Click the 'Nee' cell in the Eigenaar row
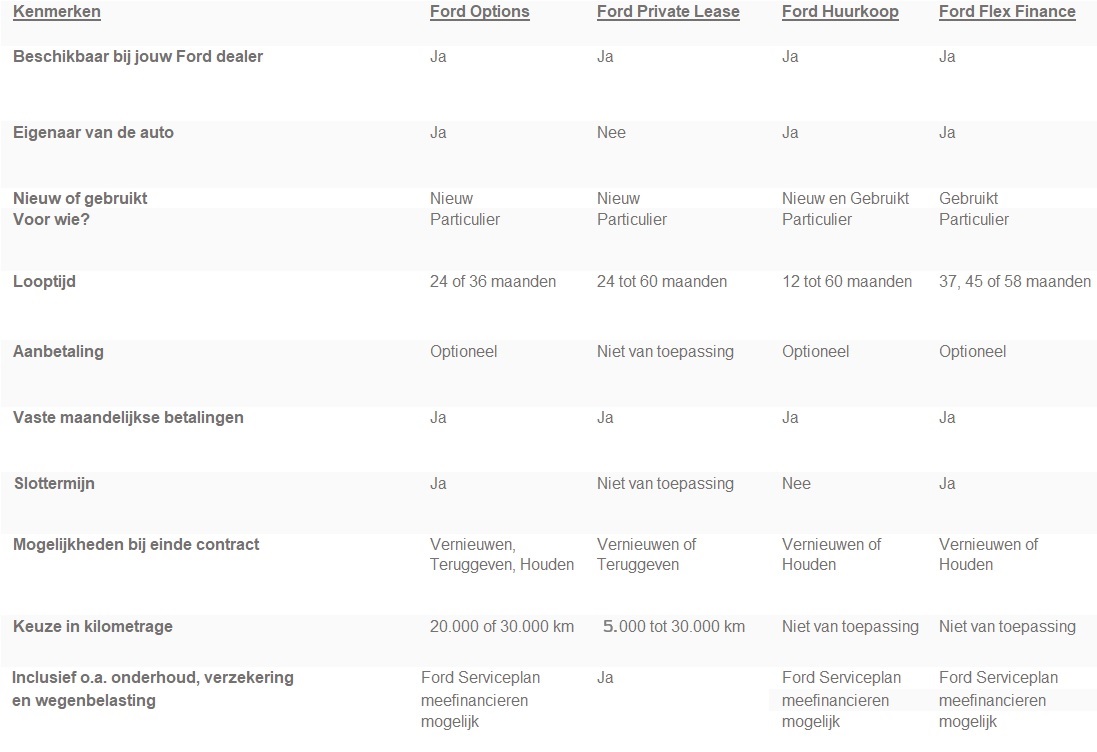Viewport: 1097px width, 752px height. tap(611, 133)
